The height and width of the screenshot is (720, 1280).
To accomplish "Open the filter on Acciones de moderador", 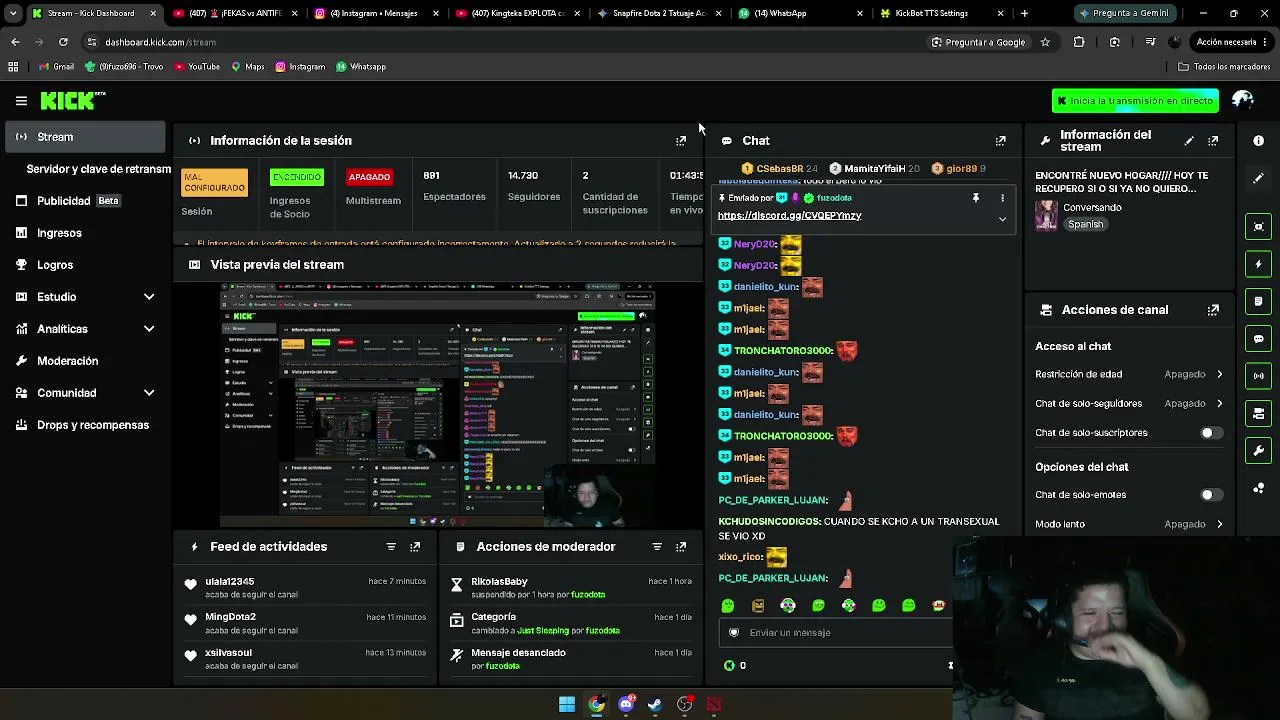I will [657, 547].
